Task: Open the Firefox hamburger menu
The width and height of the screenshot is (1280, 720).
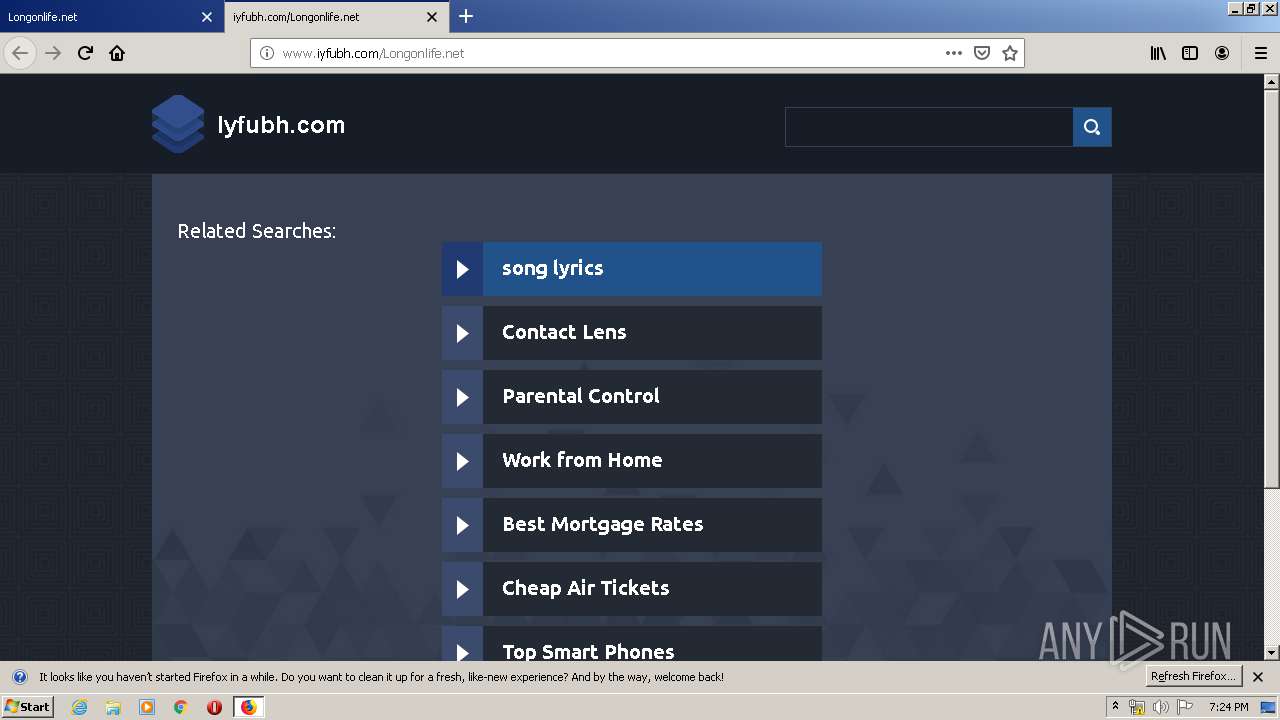Action: tap(1261, 53)
